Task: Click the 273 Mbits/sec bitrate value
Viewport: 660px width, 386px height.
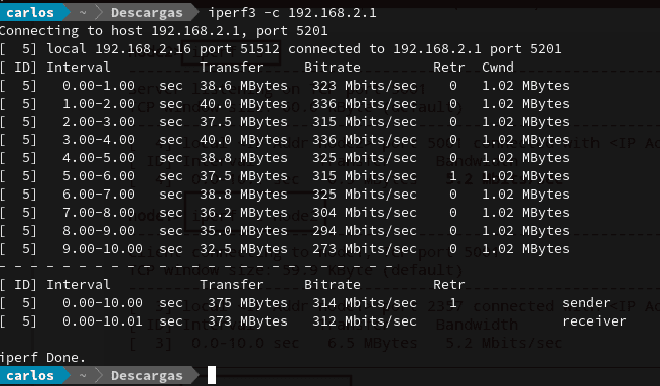Action: (x=364, y=249)
